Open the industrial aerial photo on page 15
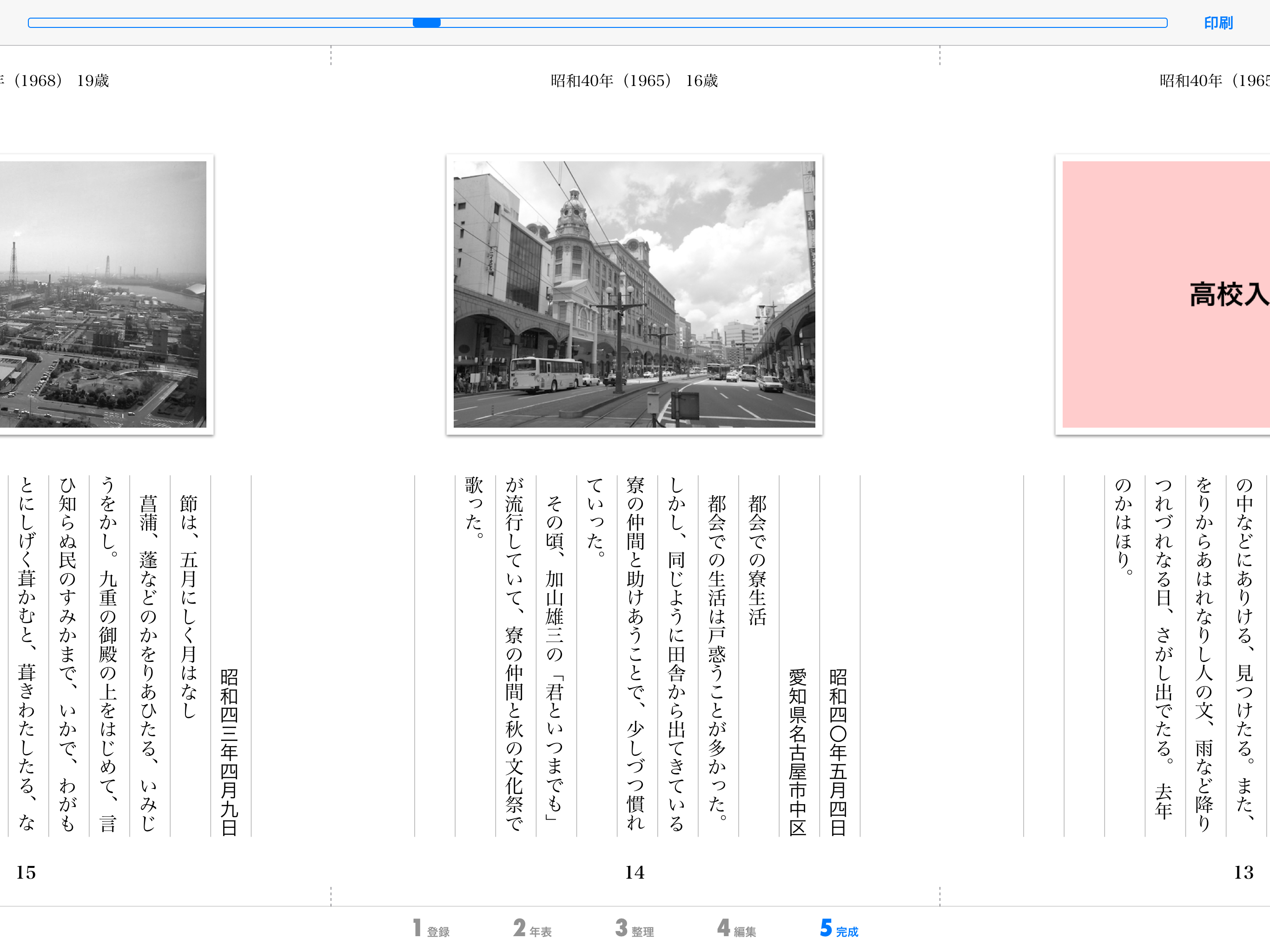The height and width of the screenshot is (952, 1270). 103,294
